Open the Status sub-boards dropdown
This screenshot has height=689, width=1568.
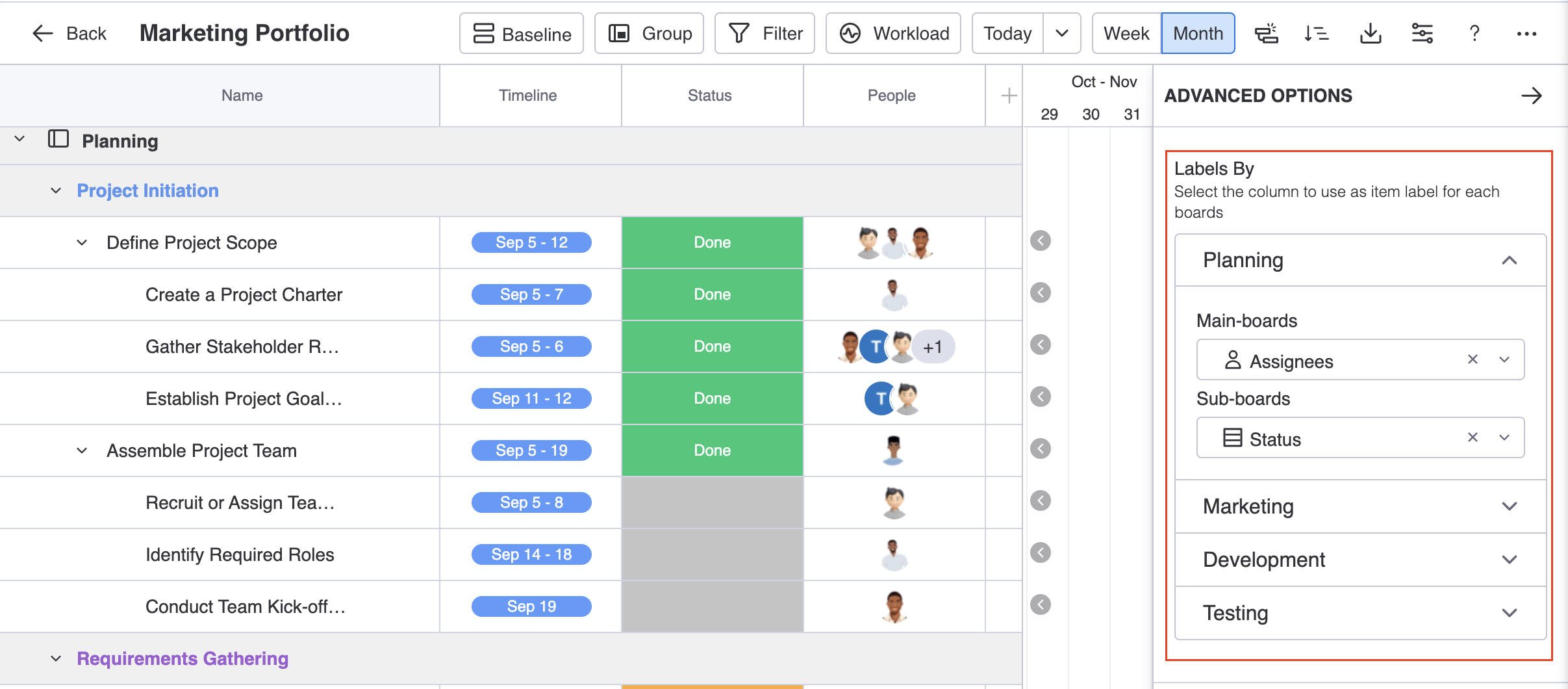[x=1504, y=437]
